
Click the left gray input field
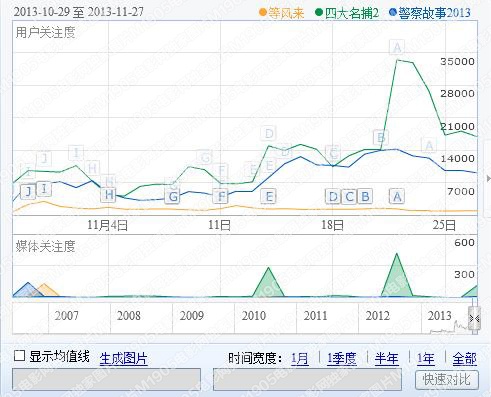coord(106,379)
